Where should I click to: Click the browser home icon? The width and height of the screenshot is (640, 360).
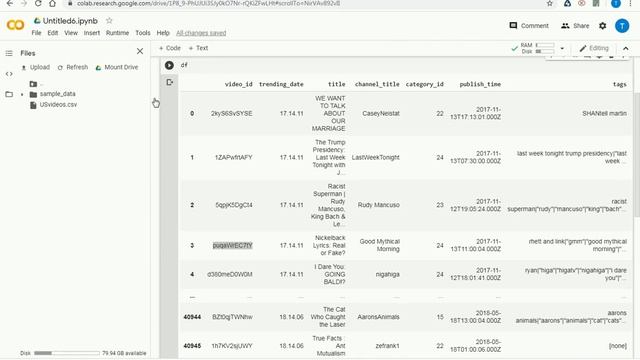[52, 3]
